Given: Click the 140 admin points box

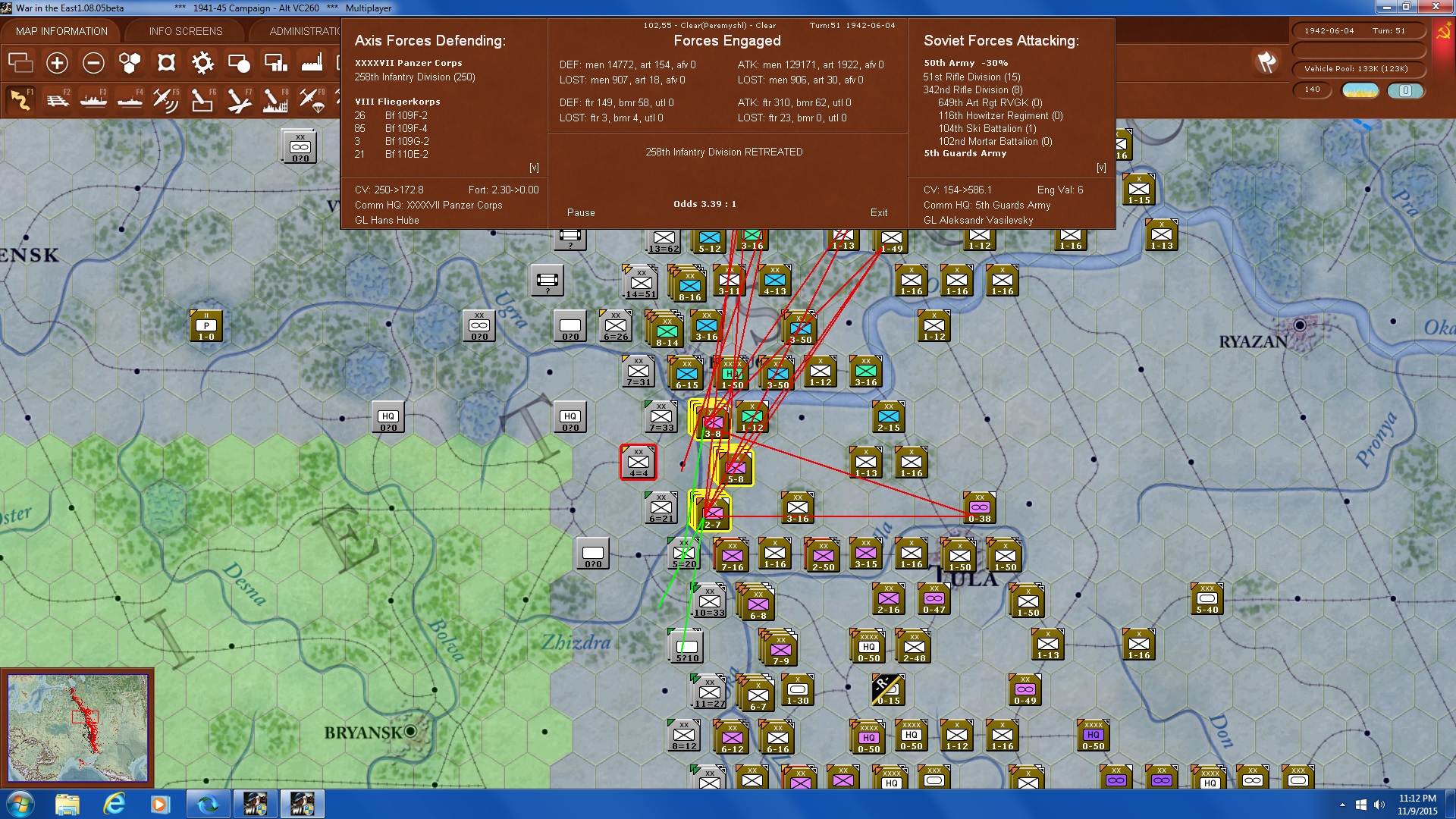Looking at the screenshot, I should (x=1312, y=90).
